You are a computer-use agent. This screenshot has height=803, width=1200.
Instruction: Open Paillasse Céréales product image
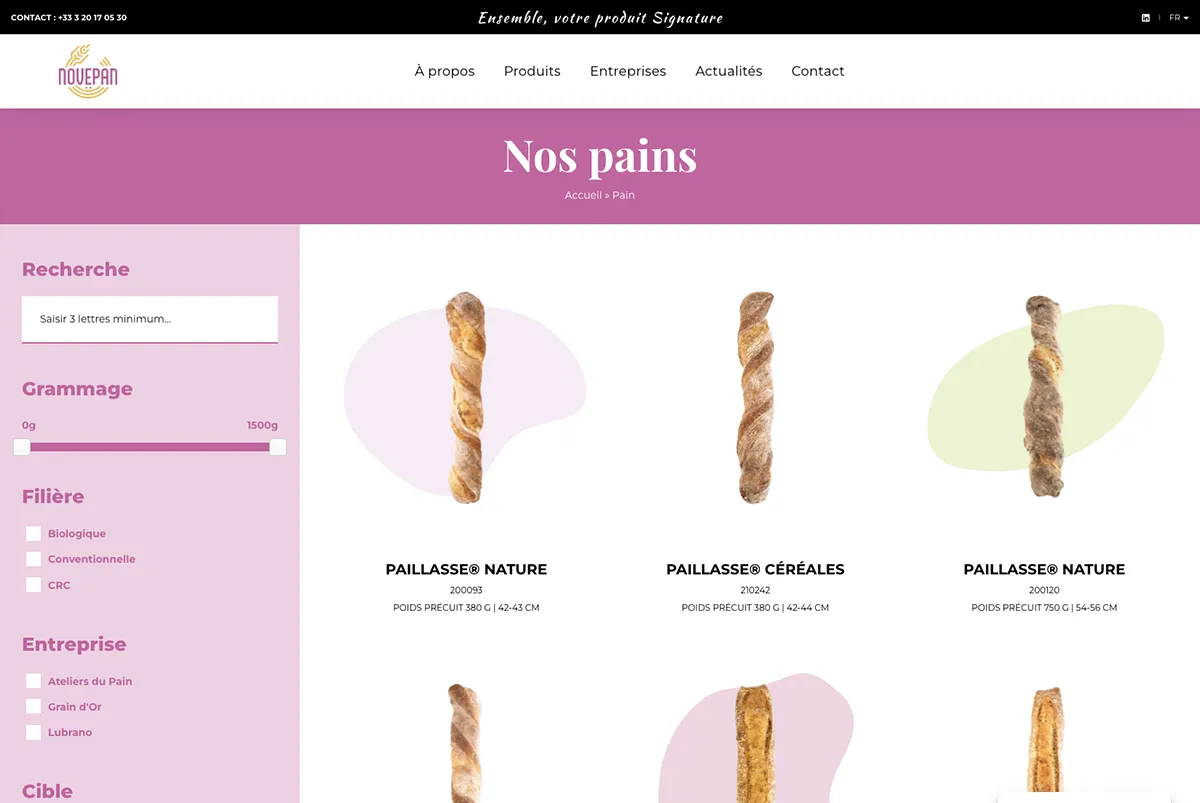coord(756,397)
